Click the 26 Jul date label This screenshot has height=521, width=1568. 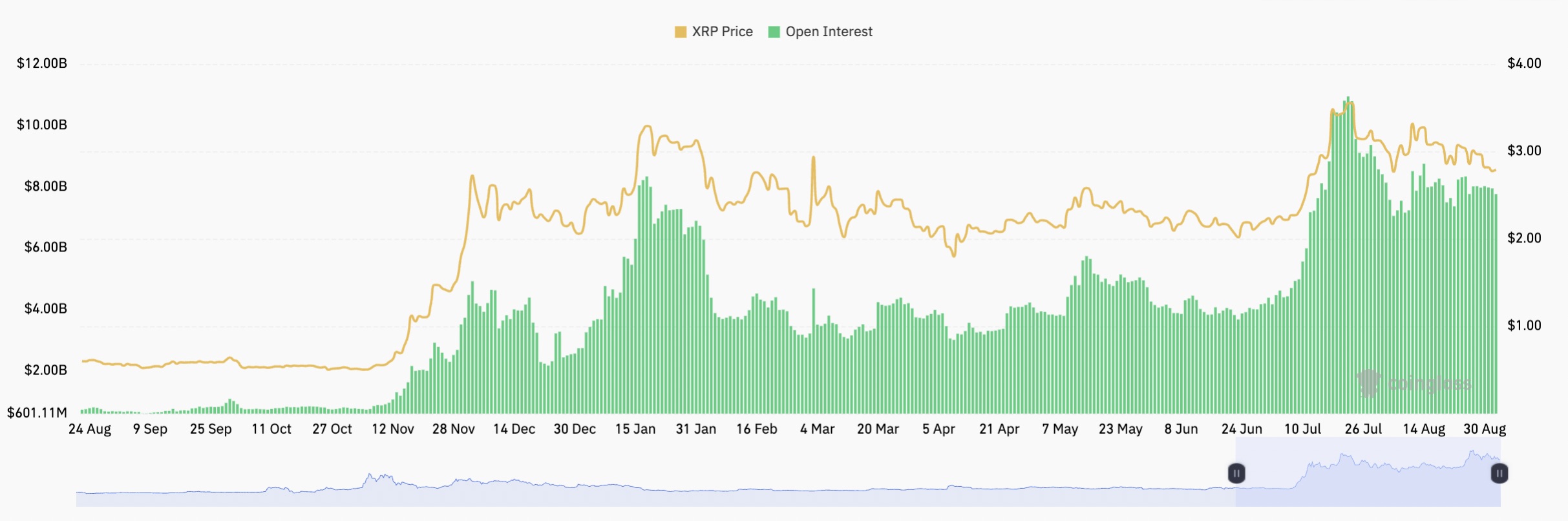point(1363,429)
